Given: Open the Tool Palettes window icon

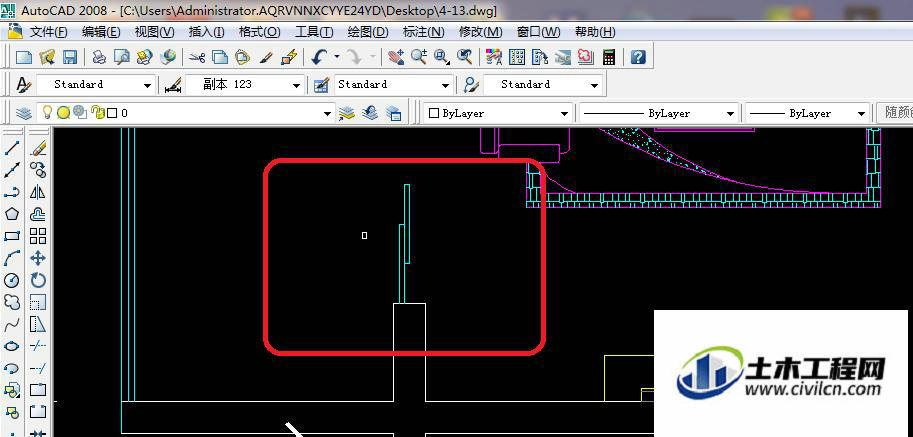Looking at the screenshot, I should (x=540, y=57).
